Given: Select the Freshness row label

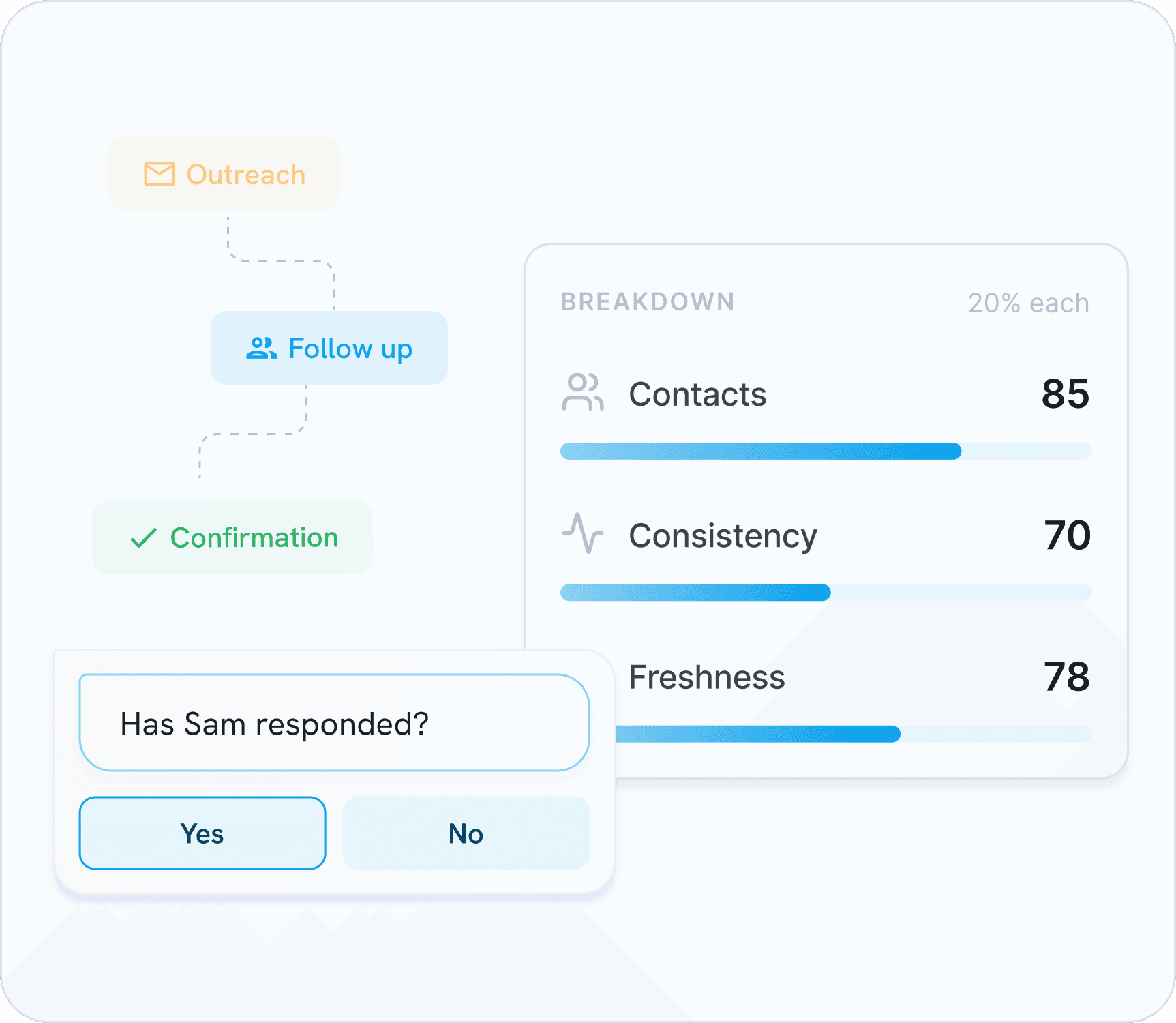Looking at the screenshot, I should pos(706,677).
